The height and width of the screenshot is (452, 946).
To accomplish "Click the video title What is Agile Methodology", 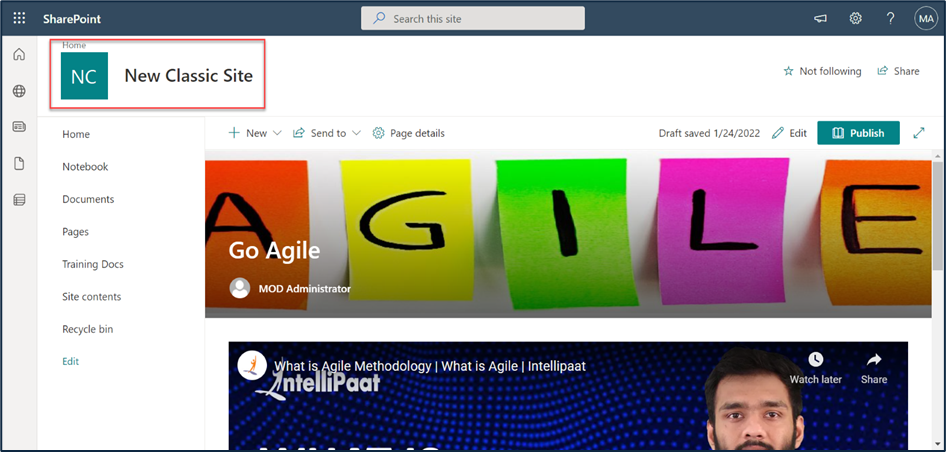I will click(x=430, y=366).
